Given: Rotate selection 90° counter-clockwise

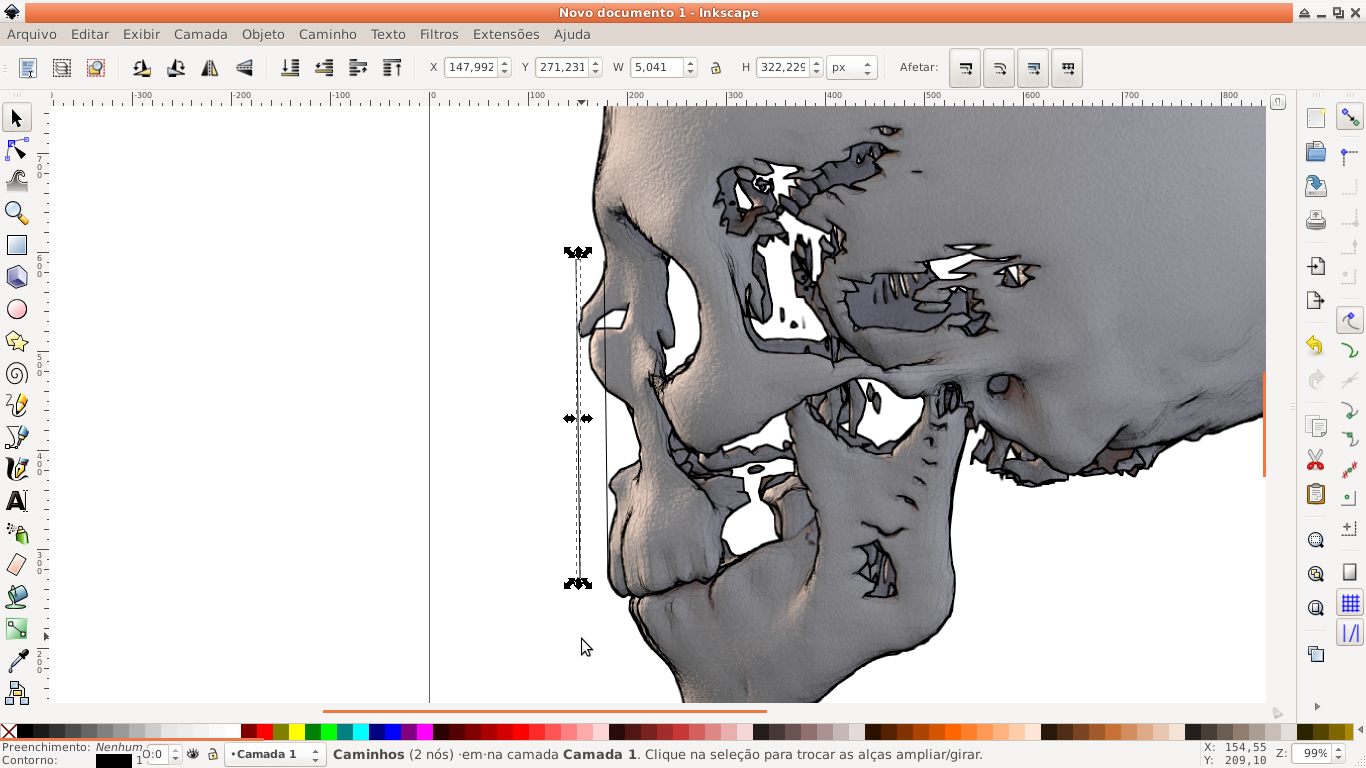Looking at the screenshot, I should coord(142,68).
